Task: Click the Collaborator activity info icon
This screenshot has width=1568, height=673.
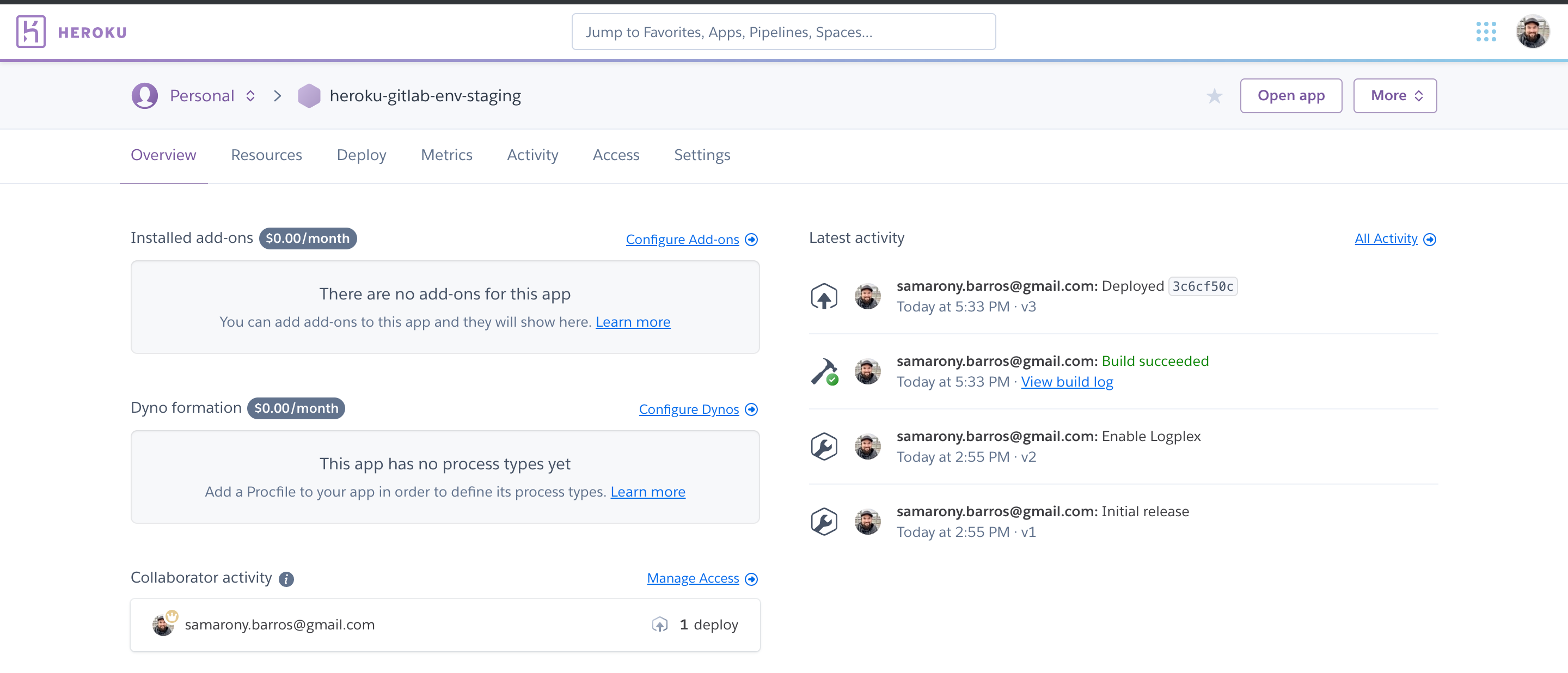Action: tap(286, 579)
